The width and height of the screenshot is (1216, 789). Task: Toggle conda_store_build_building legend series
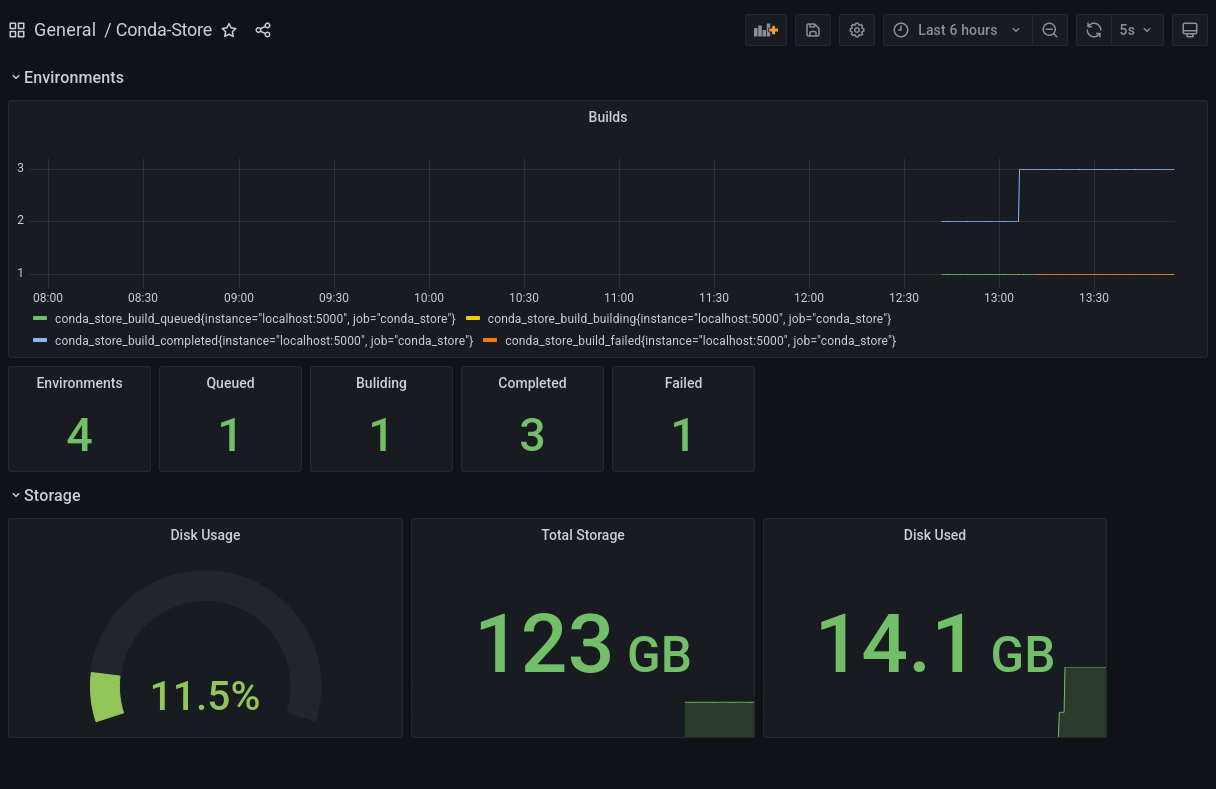688,318
